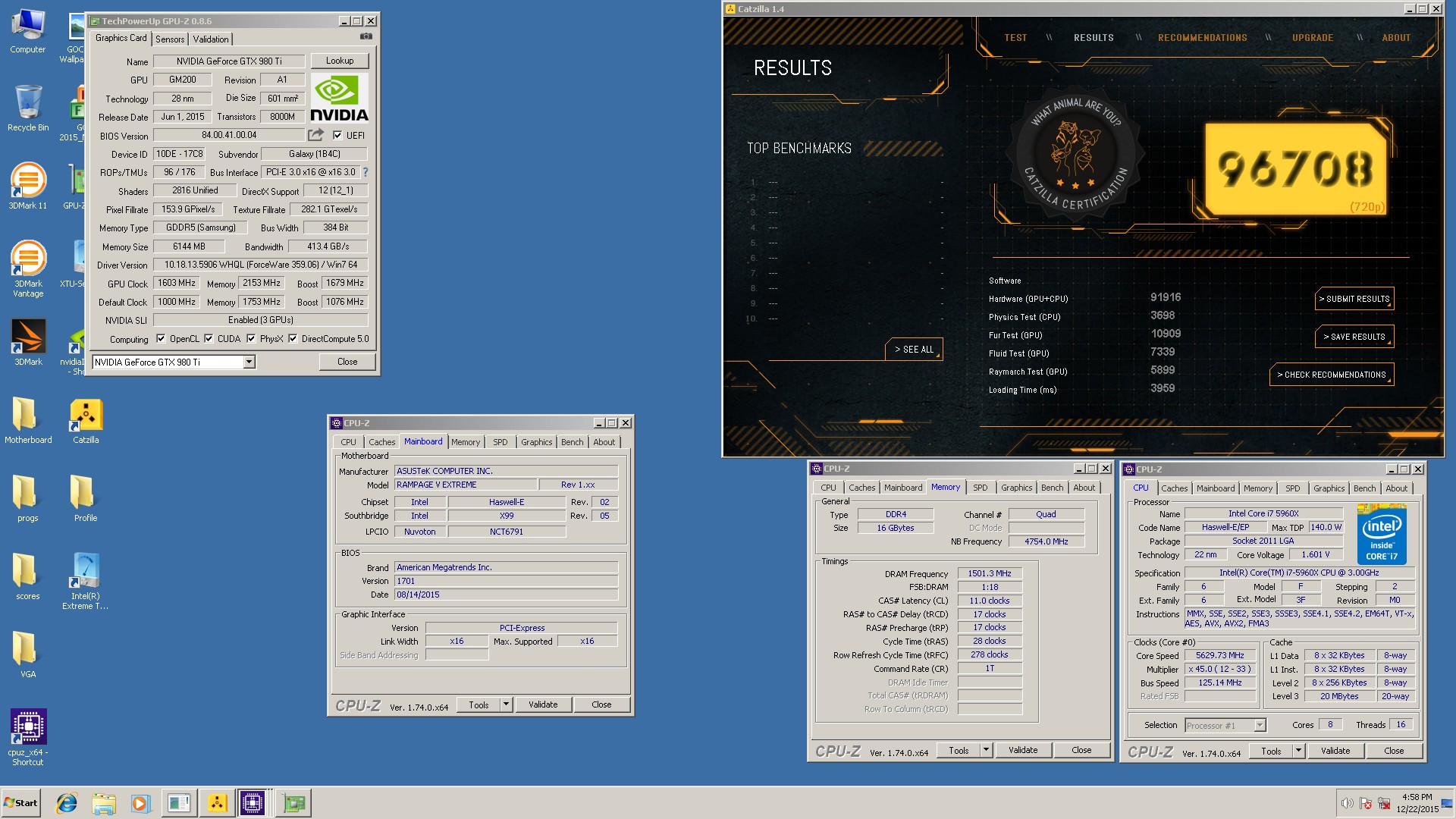
Task: Open the Computer desktop icon
Action: (x=28, y=32)
